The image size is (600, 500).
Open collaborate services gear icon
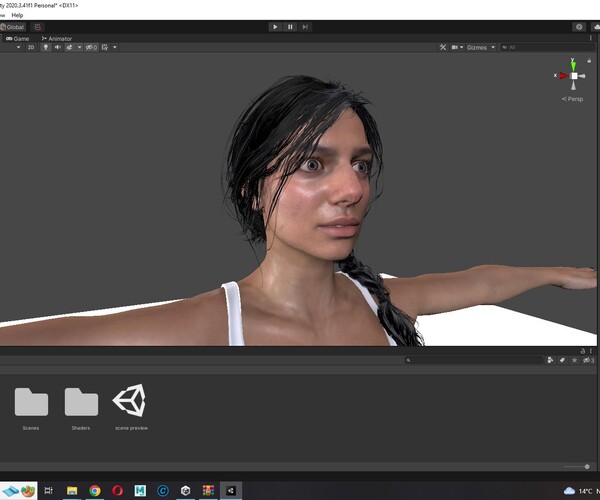579,27
